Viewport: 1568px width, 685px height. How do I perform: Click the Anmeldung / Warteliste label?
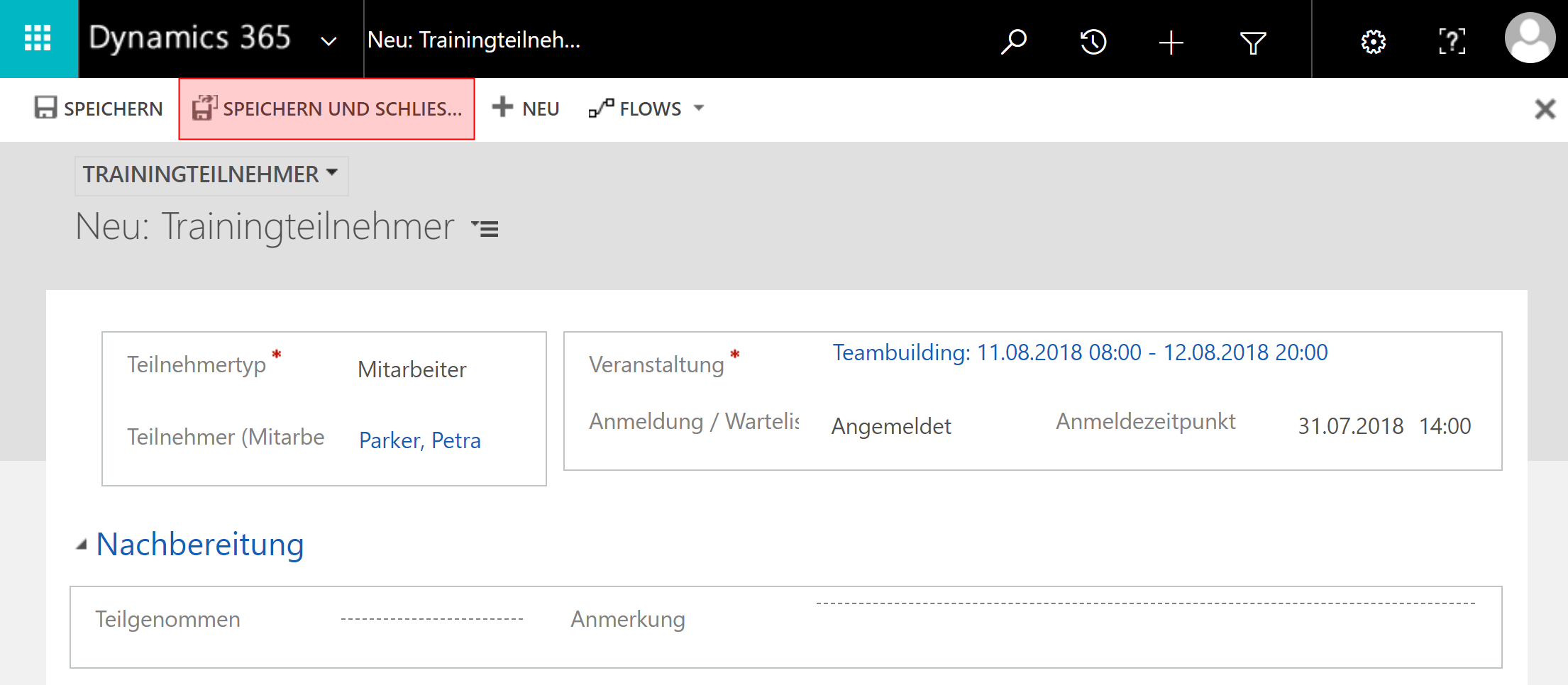point(694,421)
